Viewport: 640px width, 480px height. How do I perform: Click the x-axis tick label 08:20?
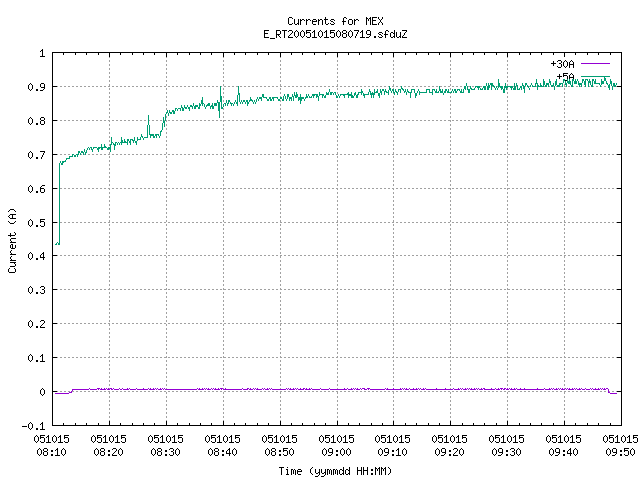(x=109, y=452)
